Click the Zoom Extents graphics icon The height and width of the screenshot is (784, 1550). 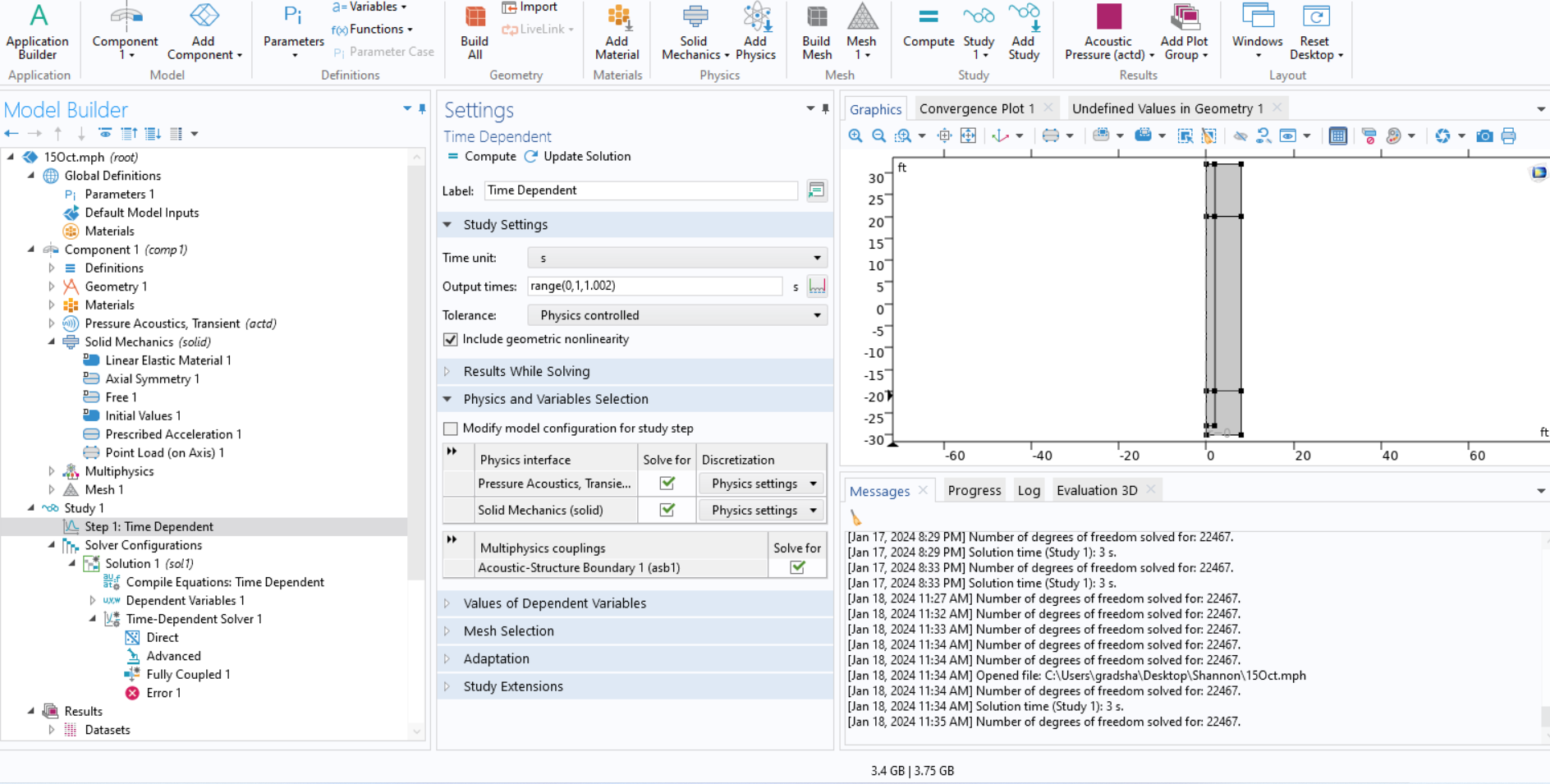pos(968,136)
